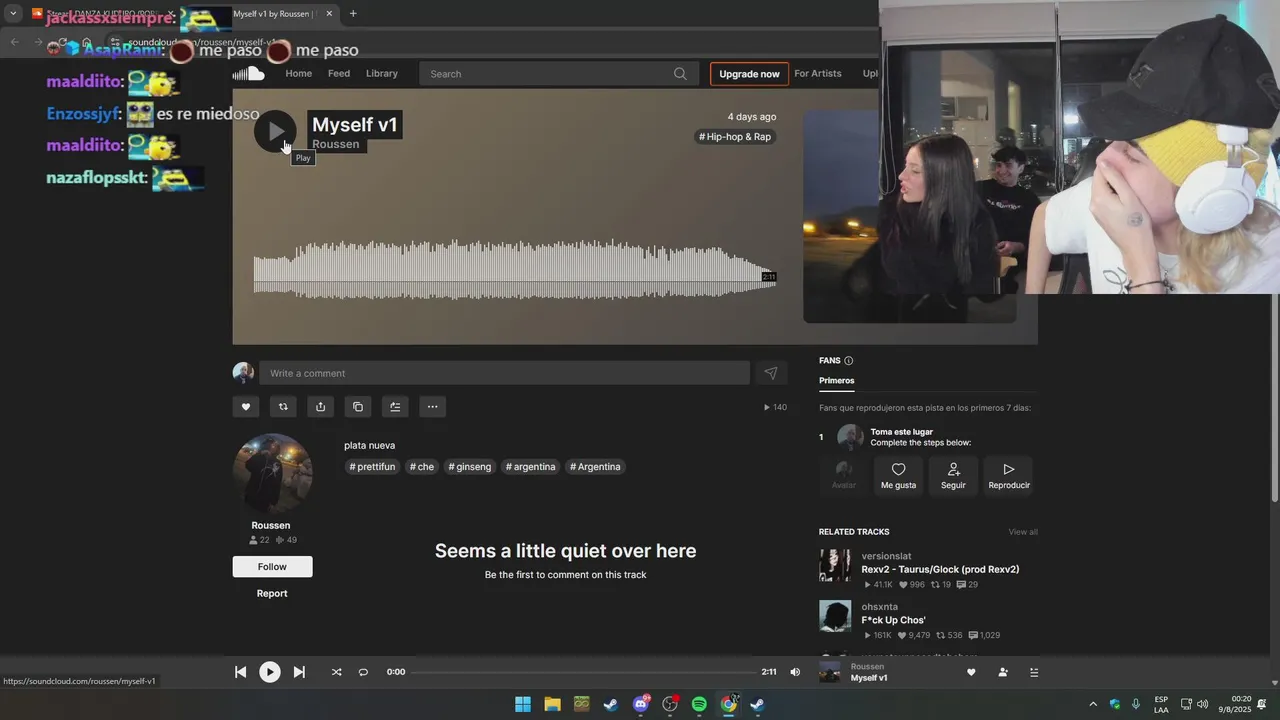Viewport: 1280px width, 720px height.
Task: Open Spotify from the taskbar
Action: [x=699, y=704]
